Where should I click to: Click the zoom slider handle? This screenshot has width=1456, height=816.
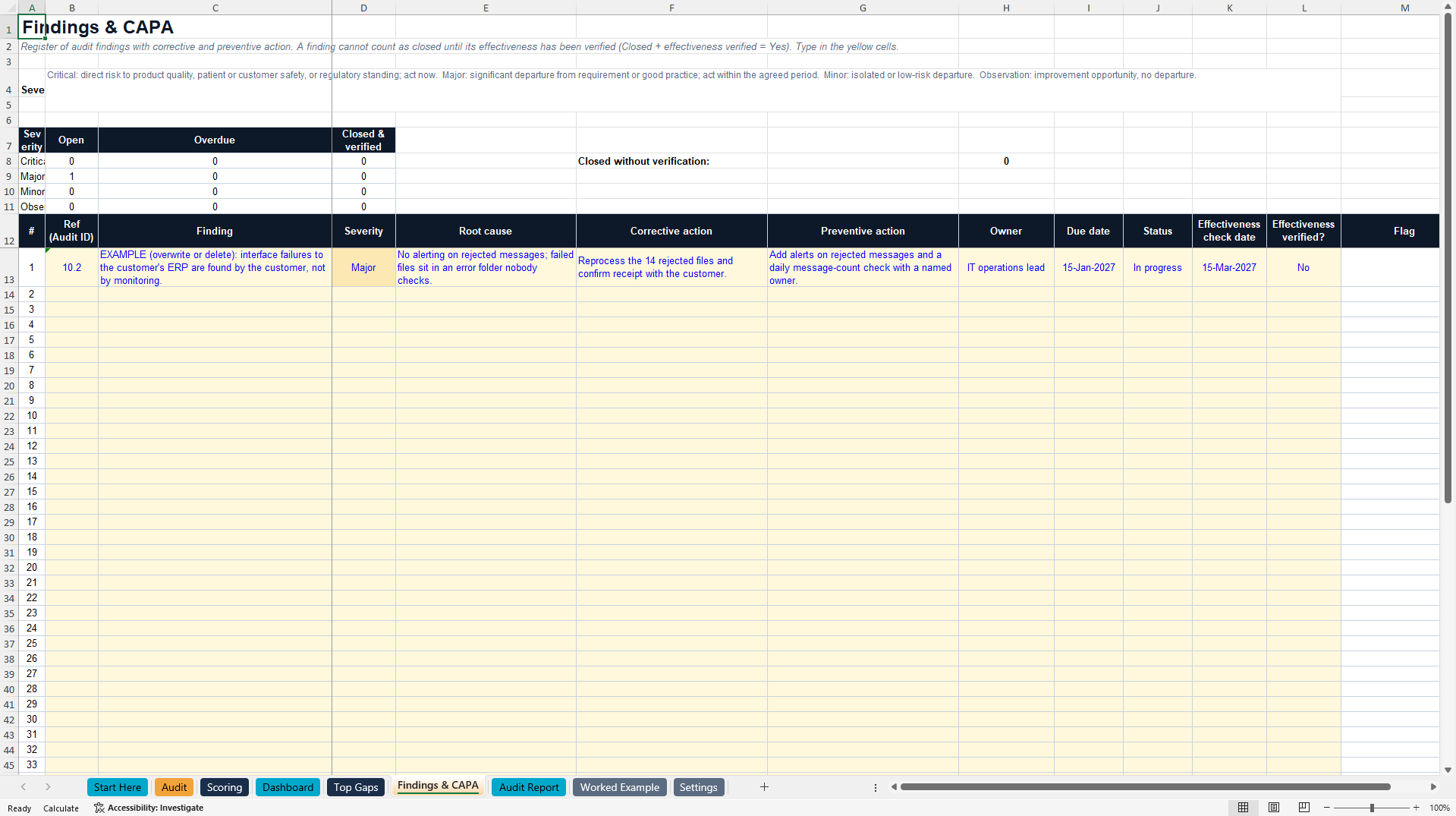(x=1372, y=808)
